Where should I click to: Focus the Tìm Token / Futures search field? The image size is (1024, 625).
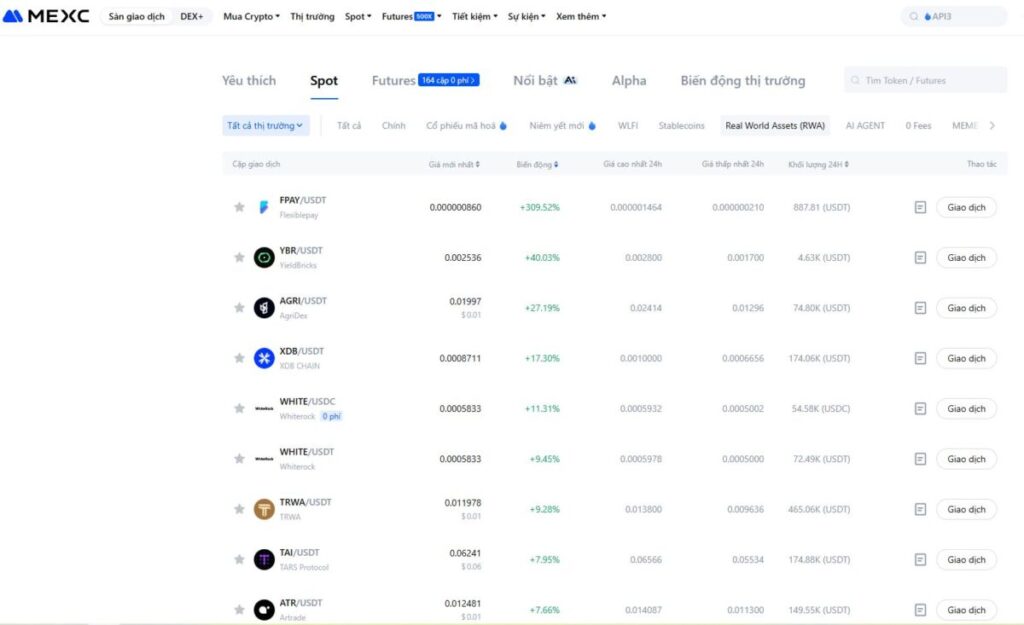pyautogui.click(x=925, y=80)
